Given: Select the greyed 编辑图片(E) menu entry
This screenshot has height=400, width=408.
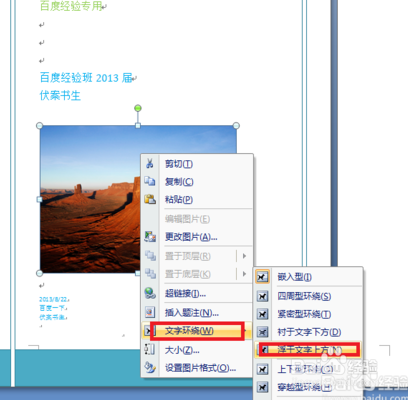Looking at the screenshot, I should pyautogui.click(x=197, y=219).
